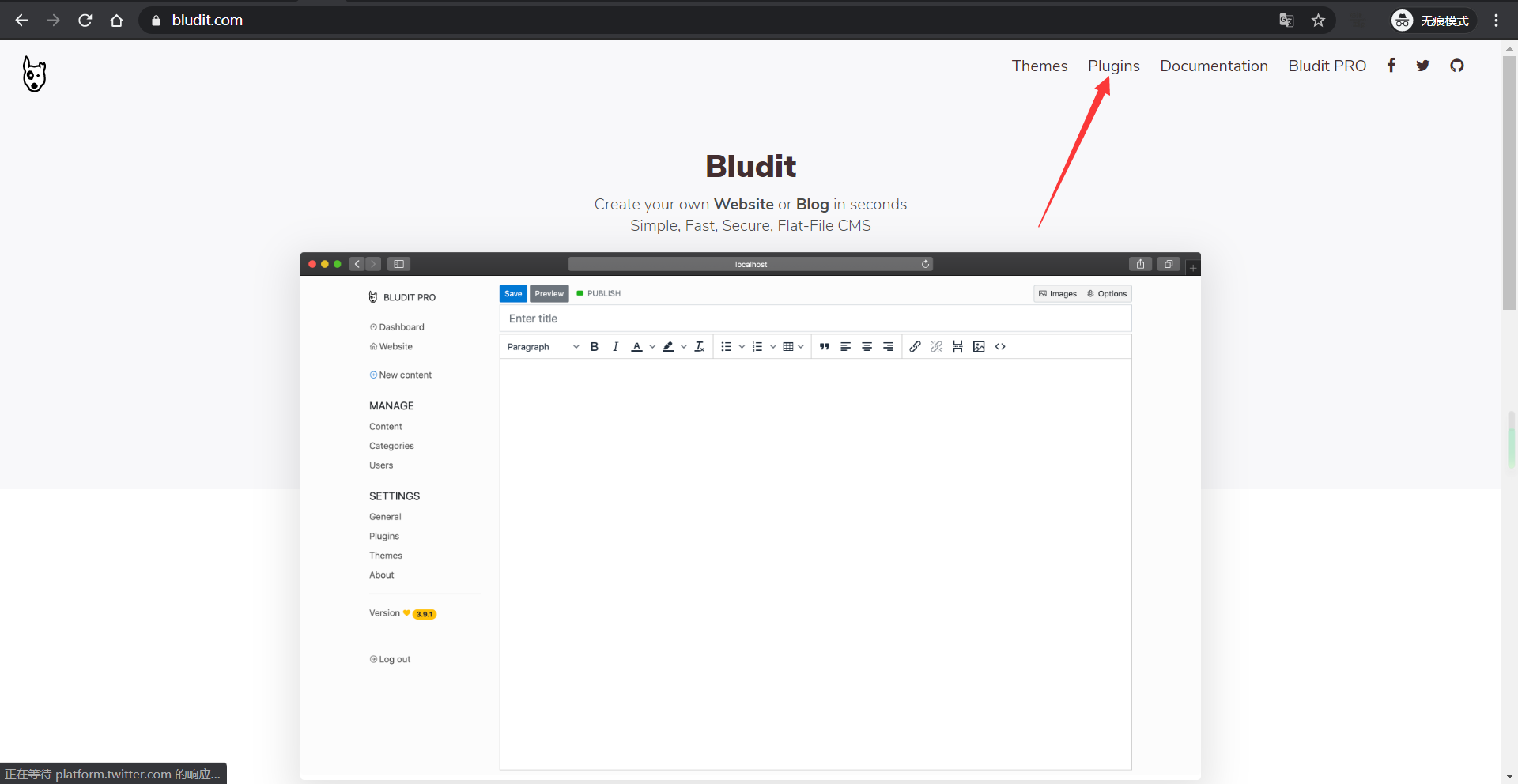Expand the highlight color dropdown arrow

[684, 347]
